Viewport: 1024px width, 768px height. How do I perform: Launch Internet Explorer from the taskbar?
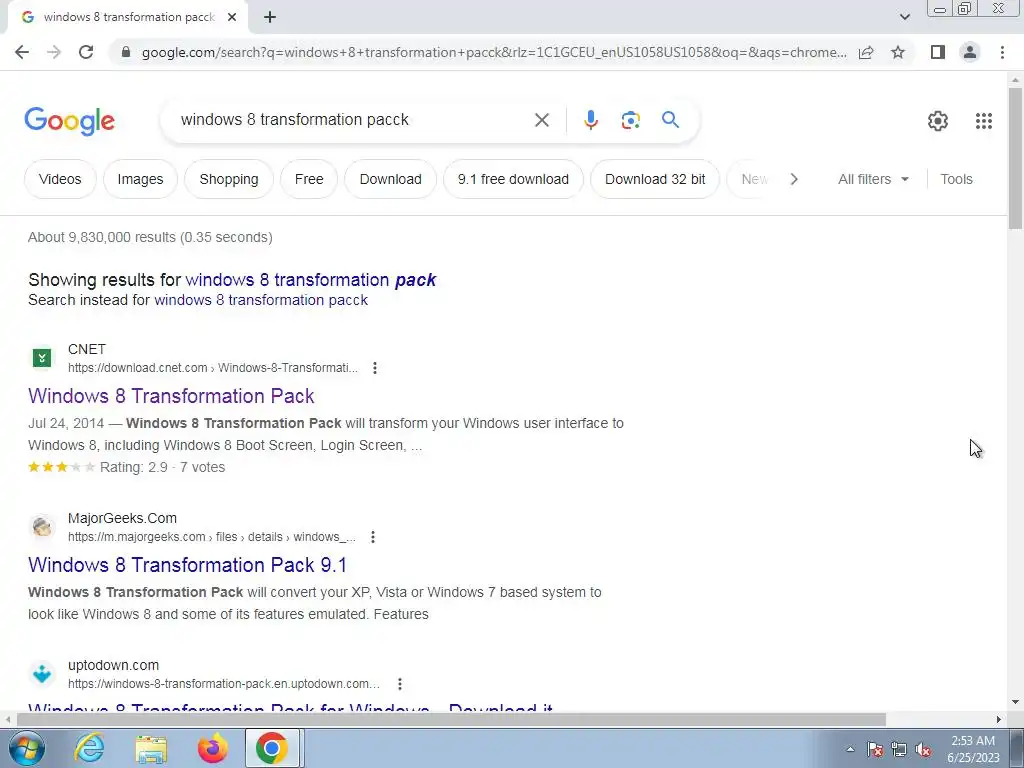coord(89,748)
